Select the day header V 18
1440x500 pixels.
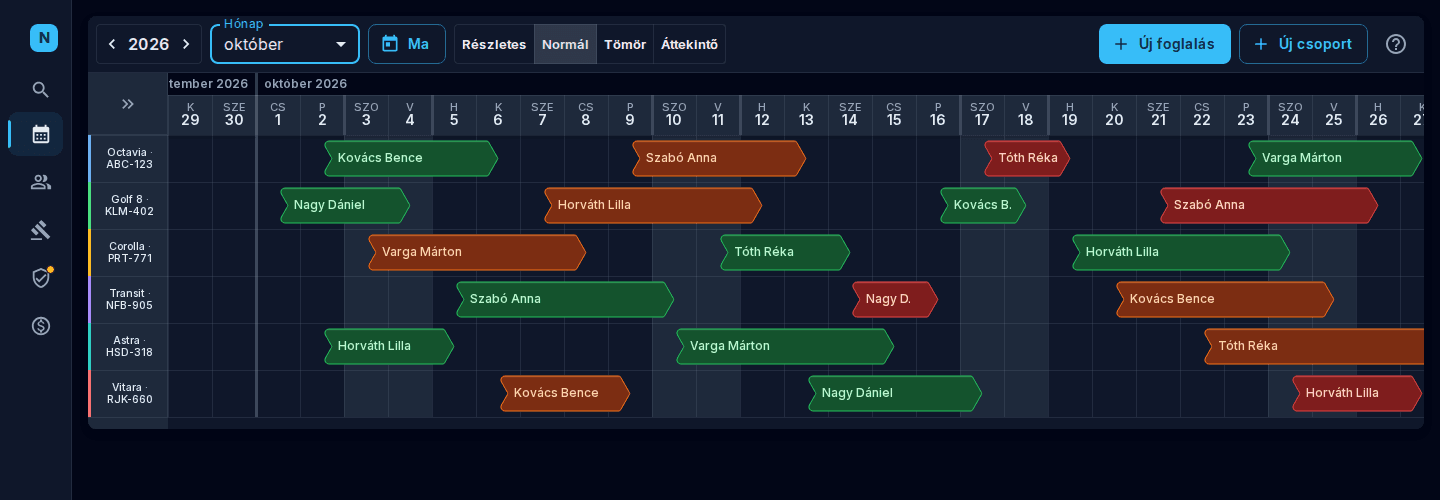[1026, 115]
